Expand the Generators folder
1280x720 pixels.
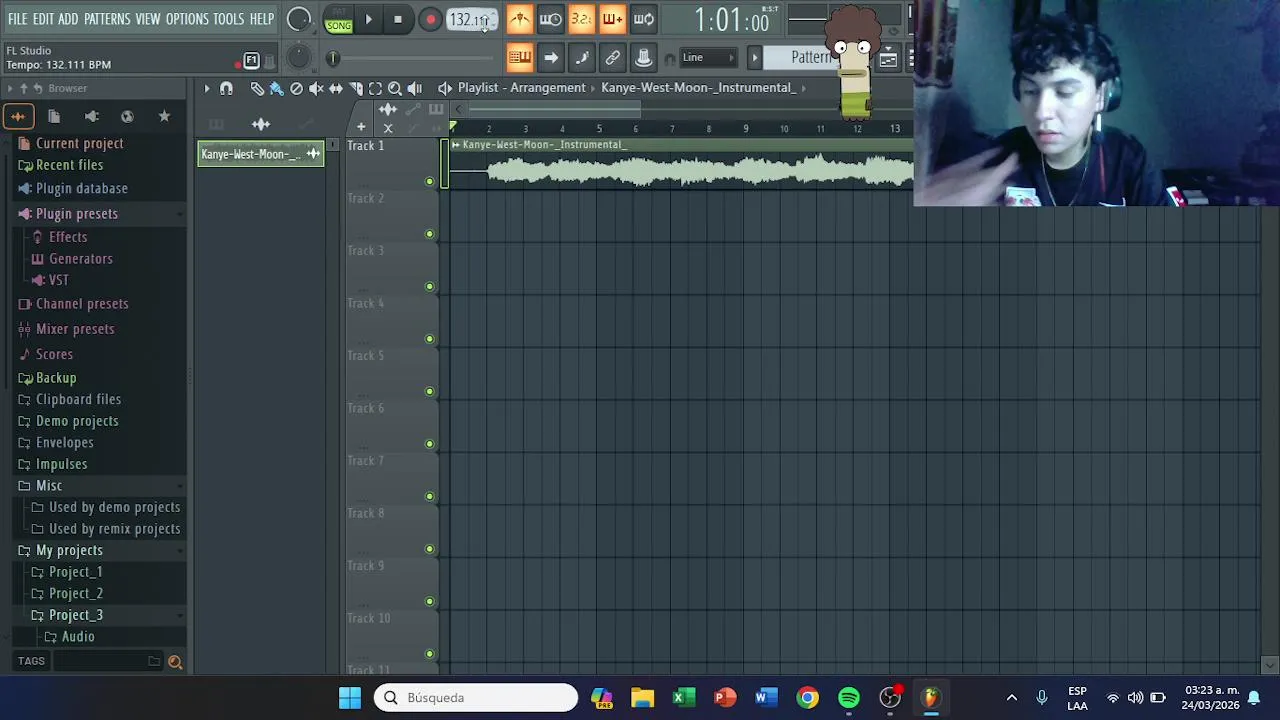pos(81,259)
